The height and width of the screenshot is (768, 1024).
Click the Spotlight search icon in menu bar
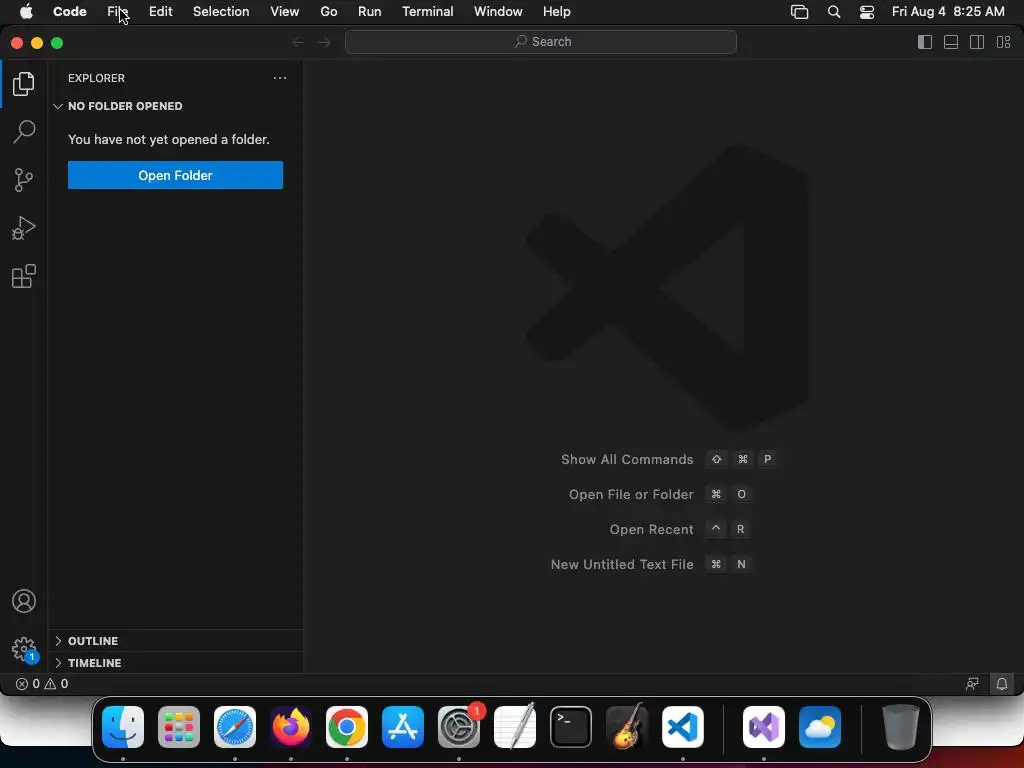(x=834, y=12)
